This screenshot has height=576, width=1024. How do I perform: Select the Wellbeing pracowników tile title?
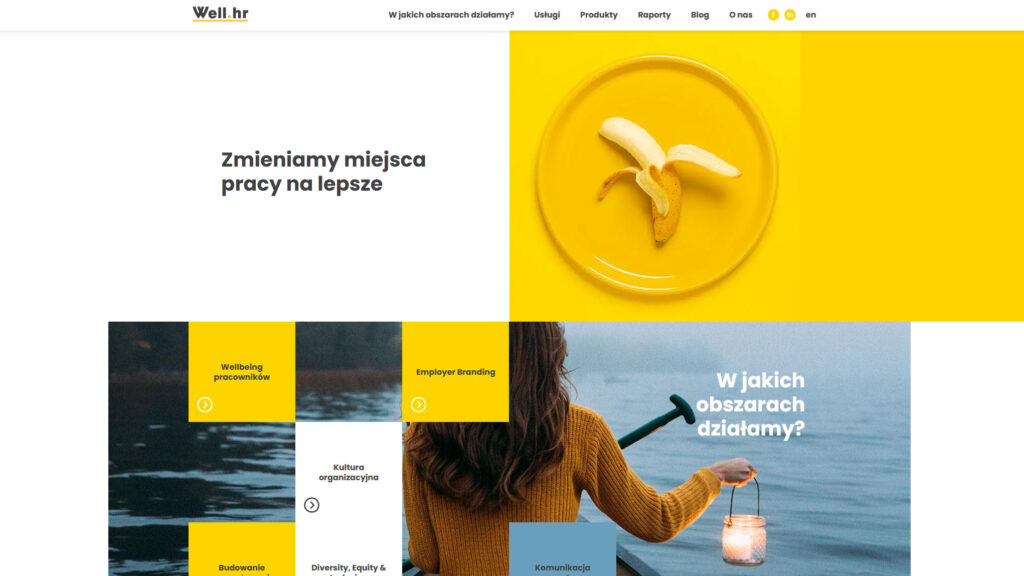(x=242, y=372)
